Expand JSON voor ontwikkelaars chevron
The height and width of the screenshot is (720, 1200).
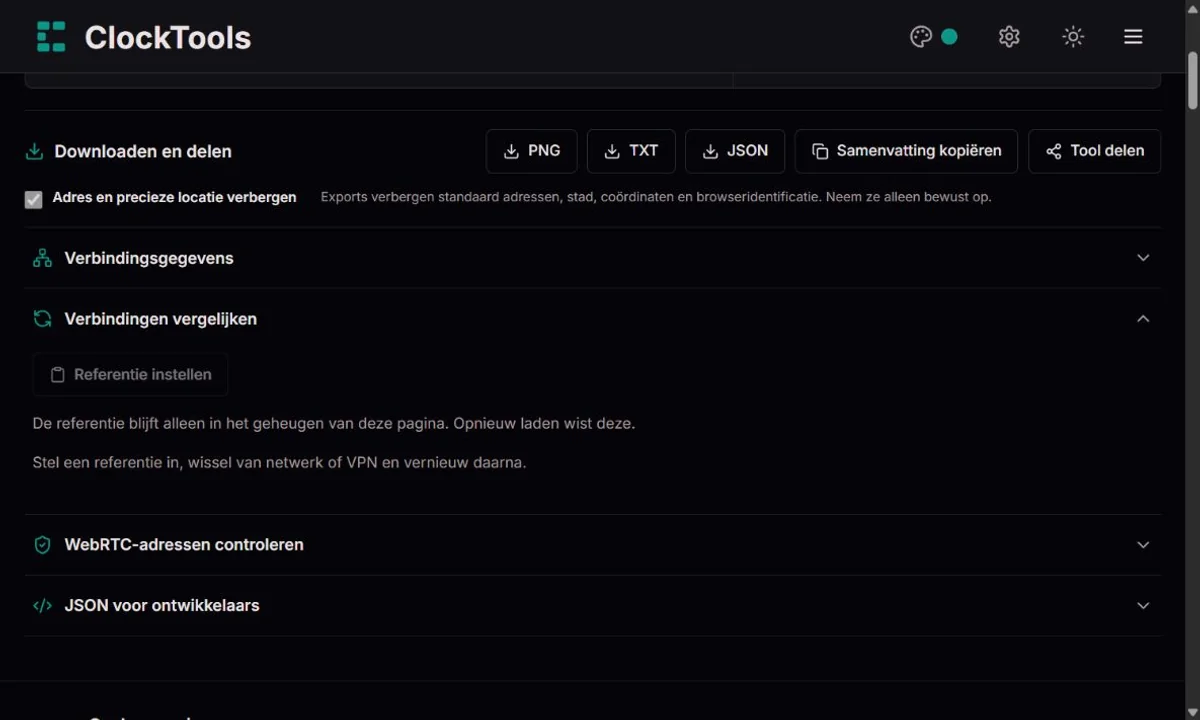(x=1144, y=606)
